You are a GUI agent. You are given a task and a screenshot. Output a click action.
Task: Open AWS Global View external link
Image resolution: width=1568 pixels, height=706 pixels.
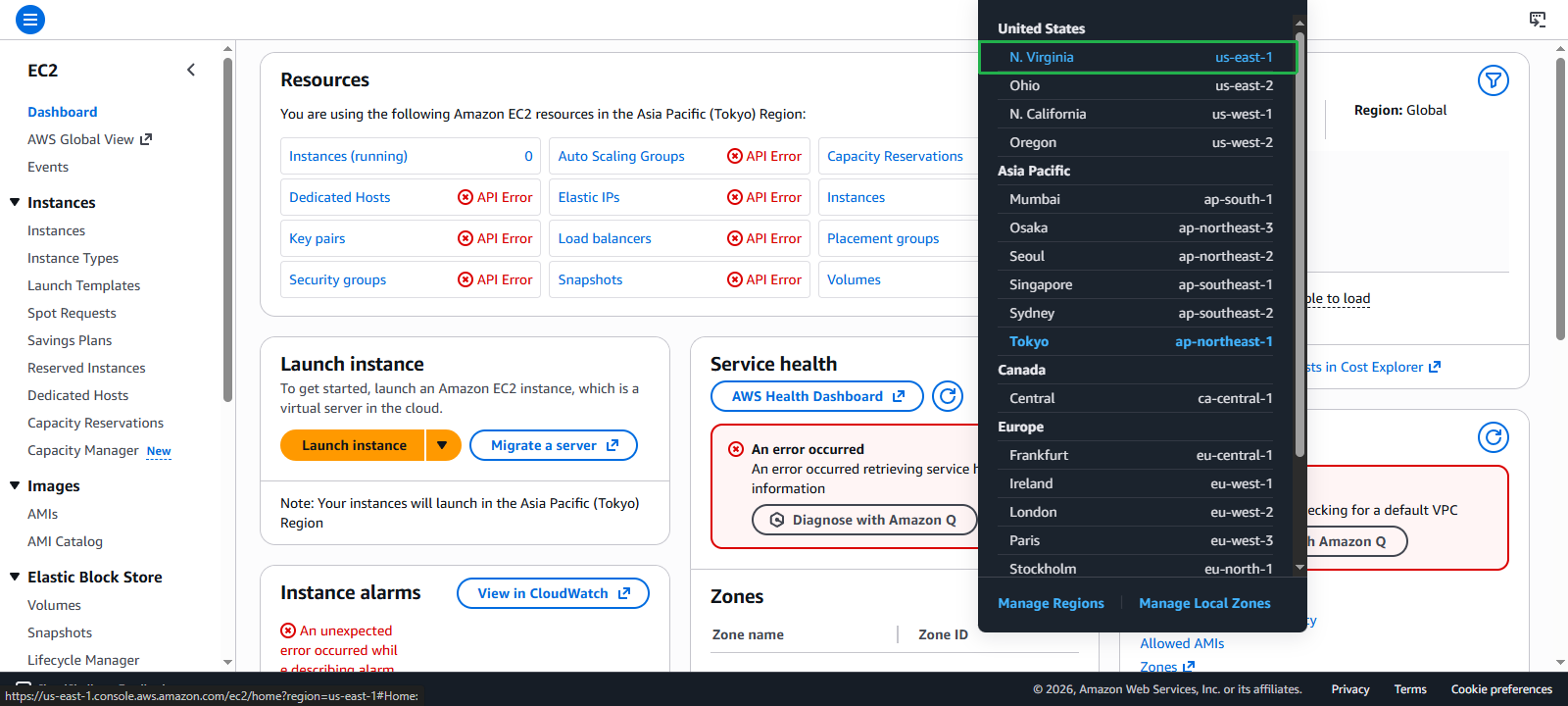point(89,139)
